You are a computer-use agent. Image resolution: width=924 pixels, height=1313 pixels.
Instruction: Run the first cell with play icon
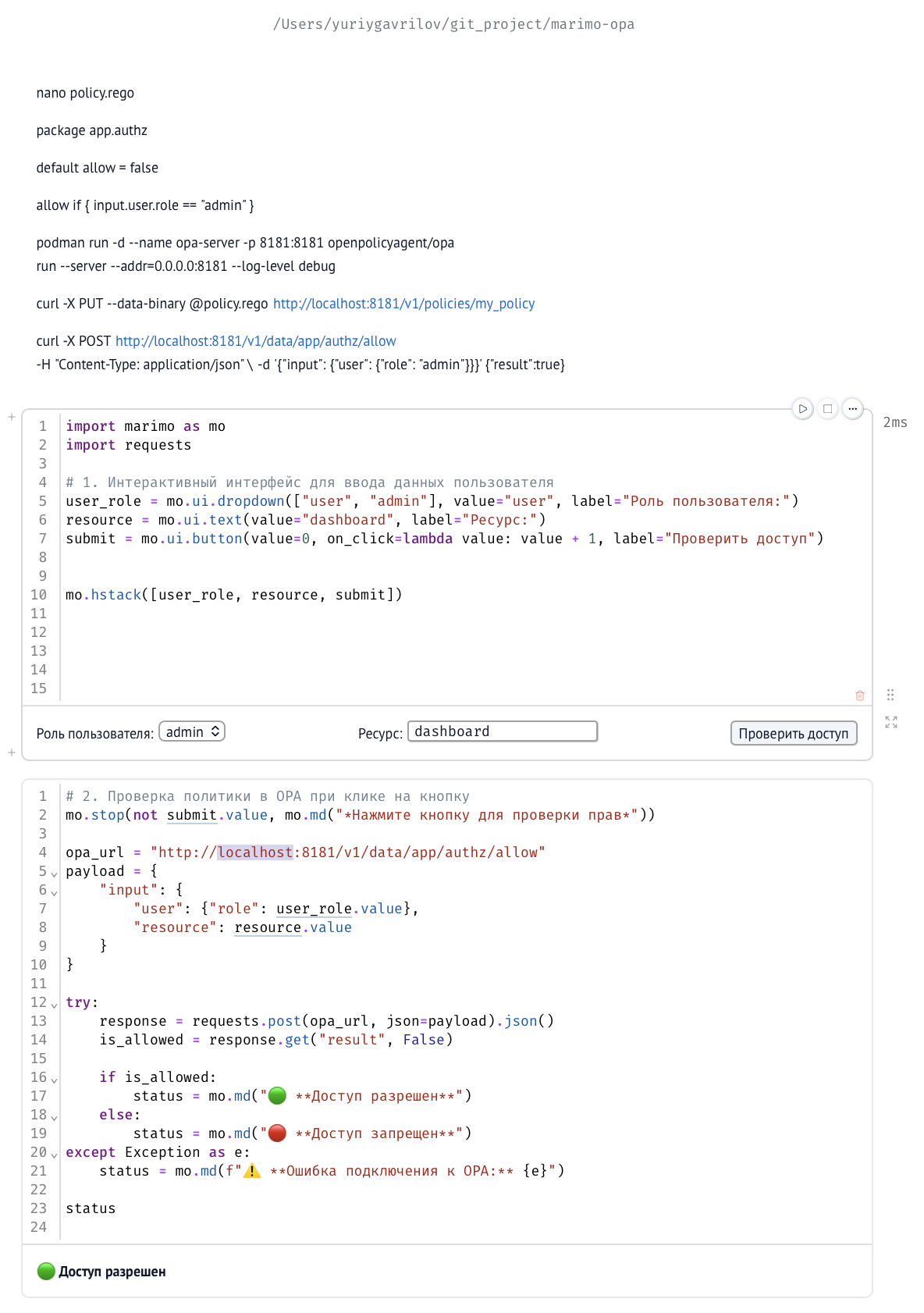point(802,408)
